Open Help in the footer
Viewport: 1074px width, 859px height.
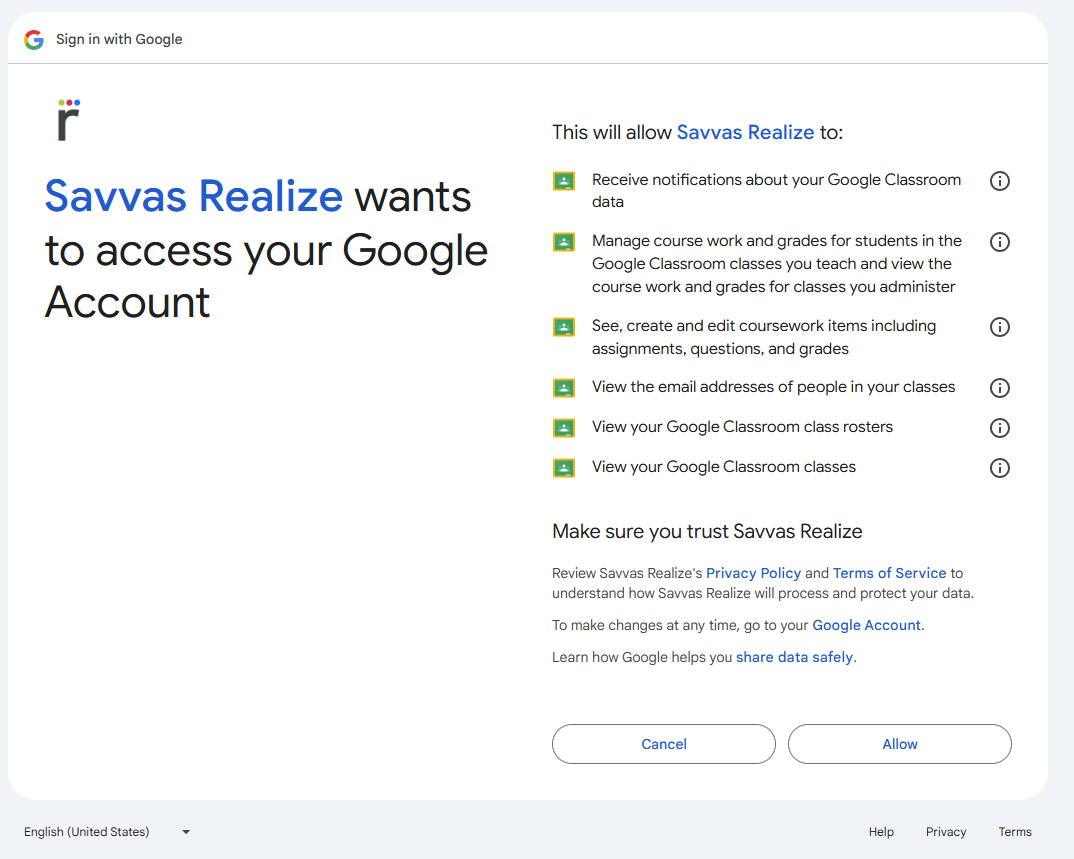(x=881, y=832)
